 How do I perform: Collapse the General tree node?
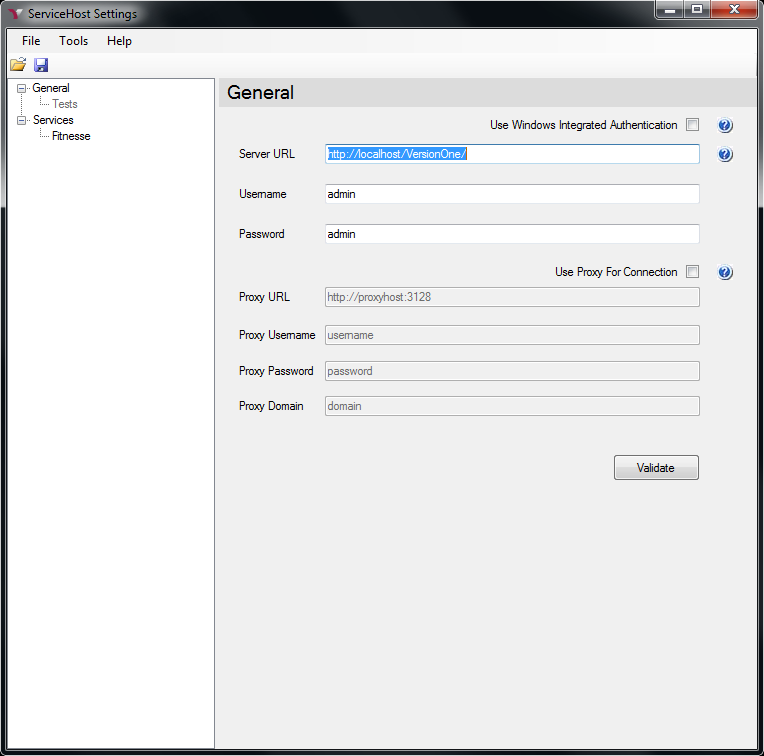21,89
